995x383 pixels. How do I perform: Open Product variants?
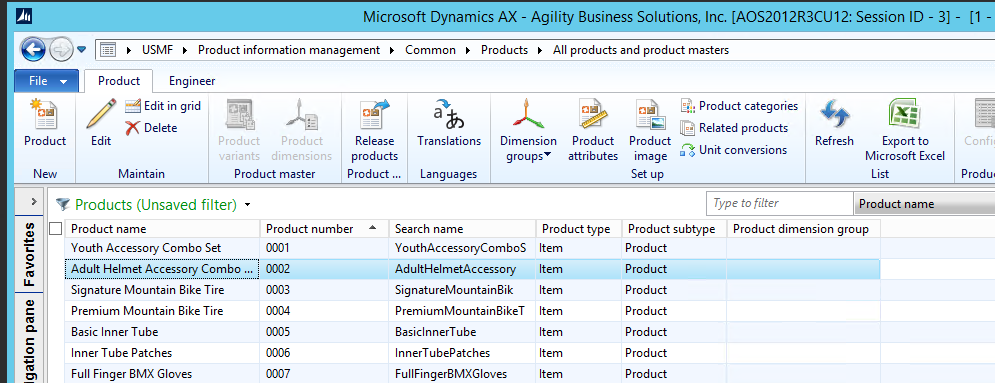[239, 130]
